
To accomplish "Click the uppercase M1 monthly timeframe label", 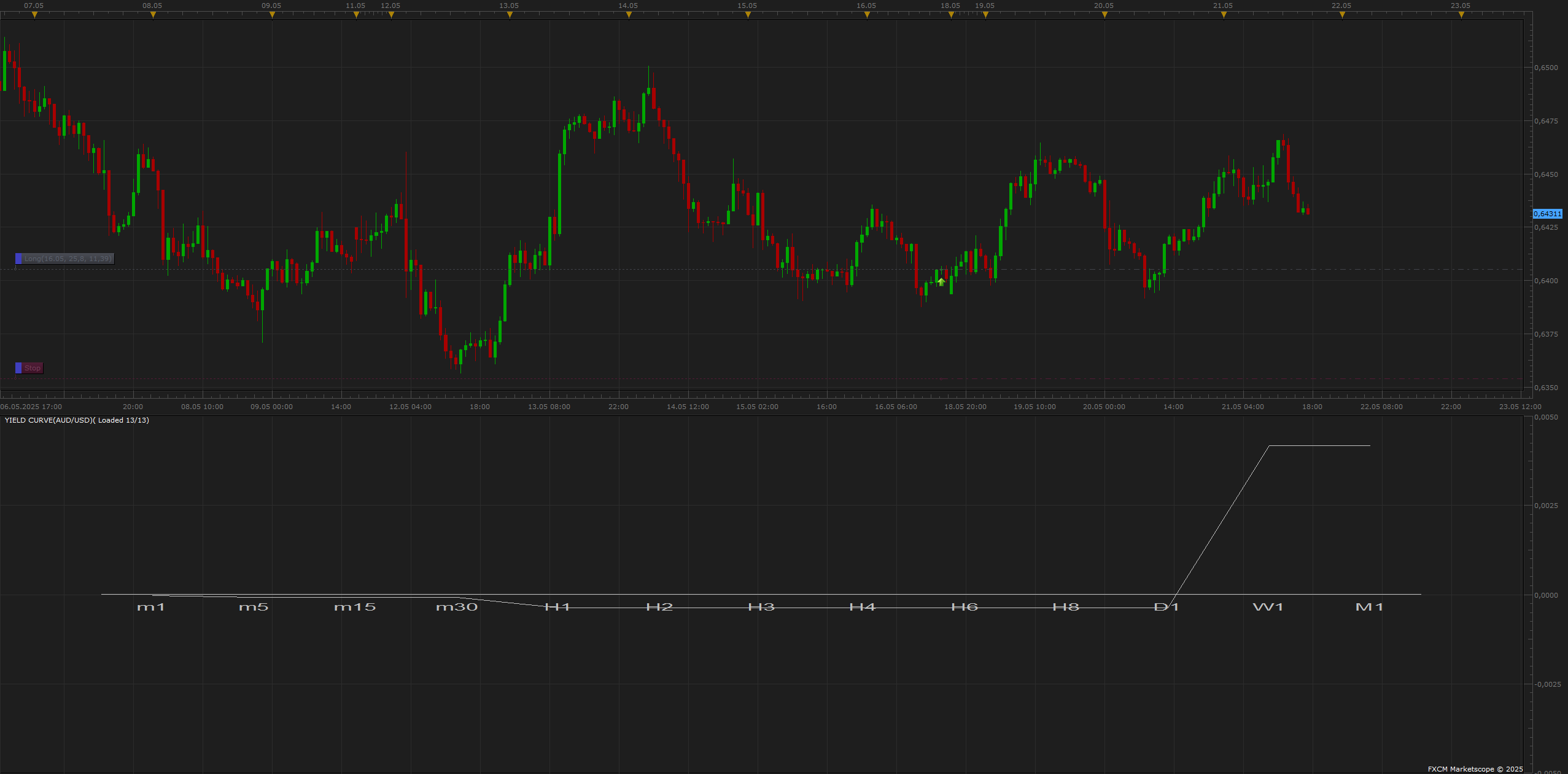I will (1370, 607).
